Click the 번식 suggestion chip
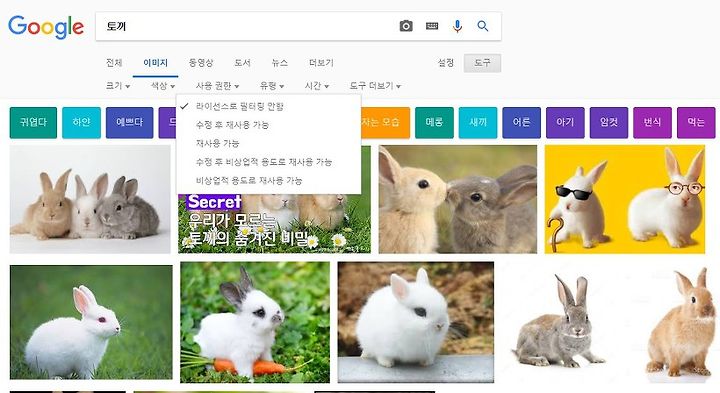This screenshot has width=720, height=393. [x=652, y=123]
